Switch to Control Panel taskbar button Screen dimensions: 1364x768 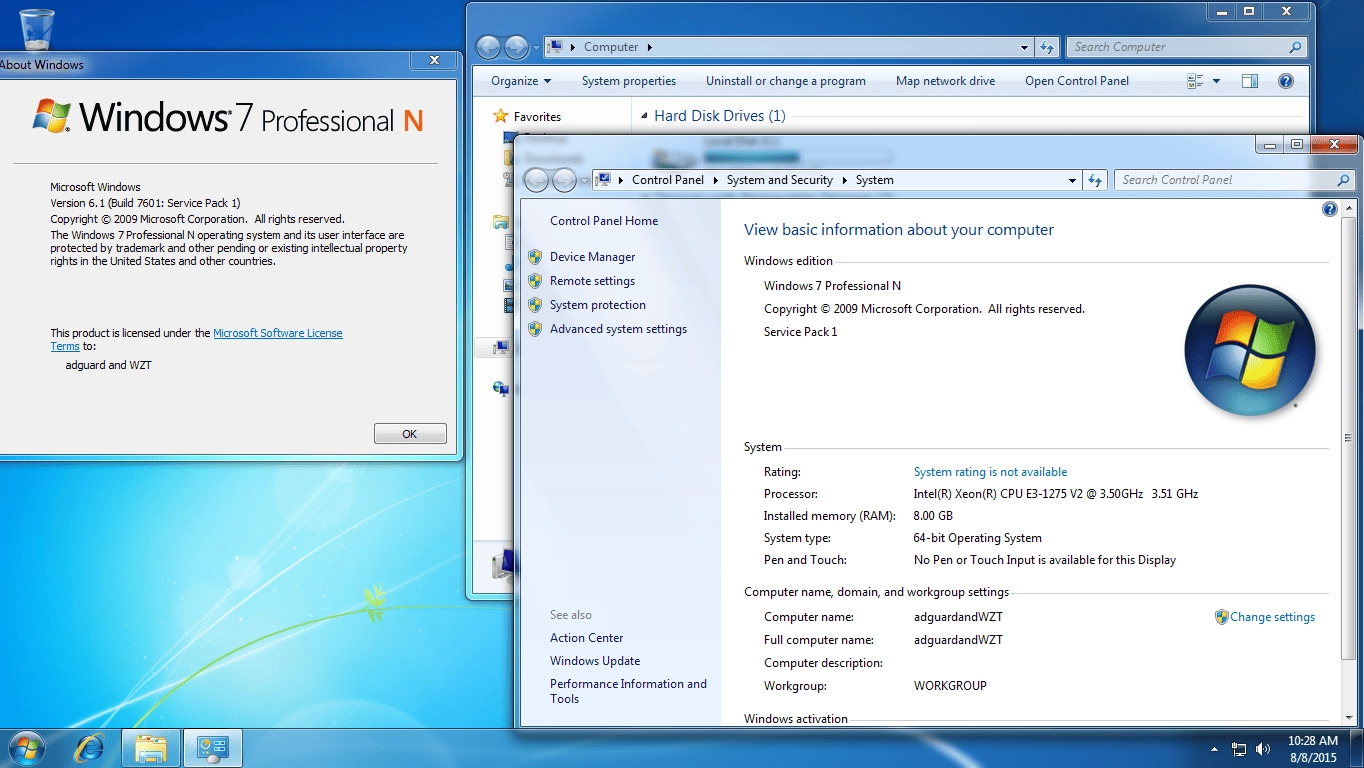(x=213, y=748)
